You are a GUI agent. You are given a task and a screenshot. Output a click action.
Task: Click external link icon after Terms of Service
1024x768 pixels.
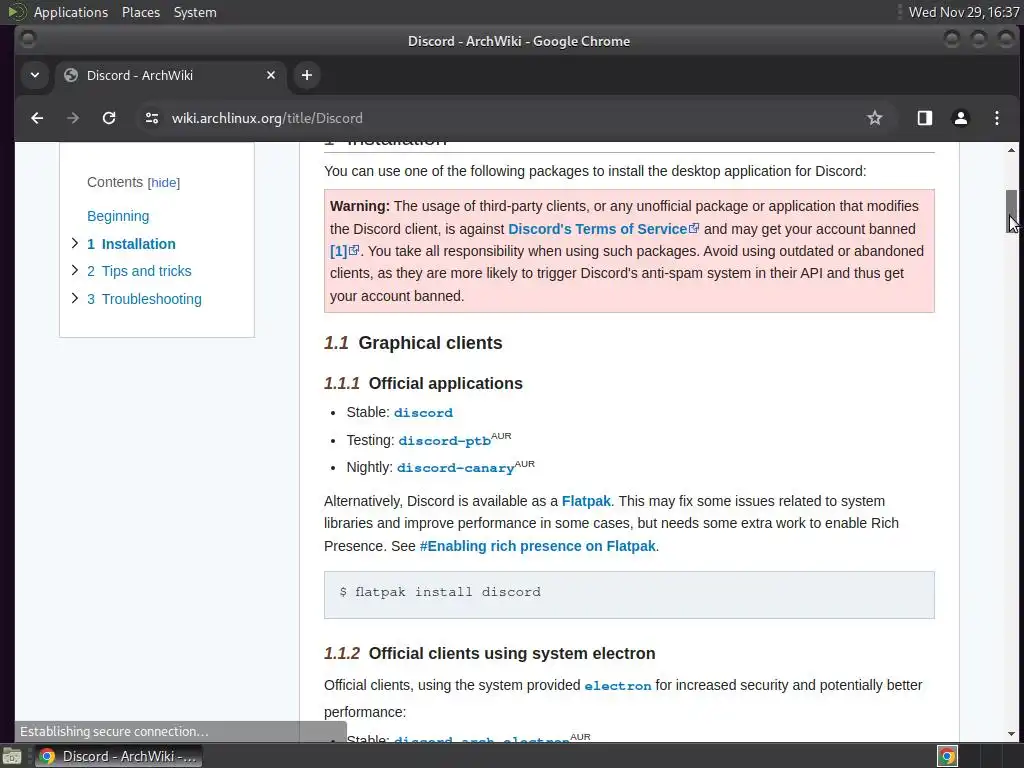(x=694, y=228)
